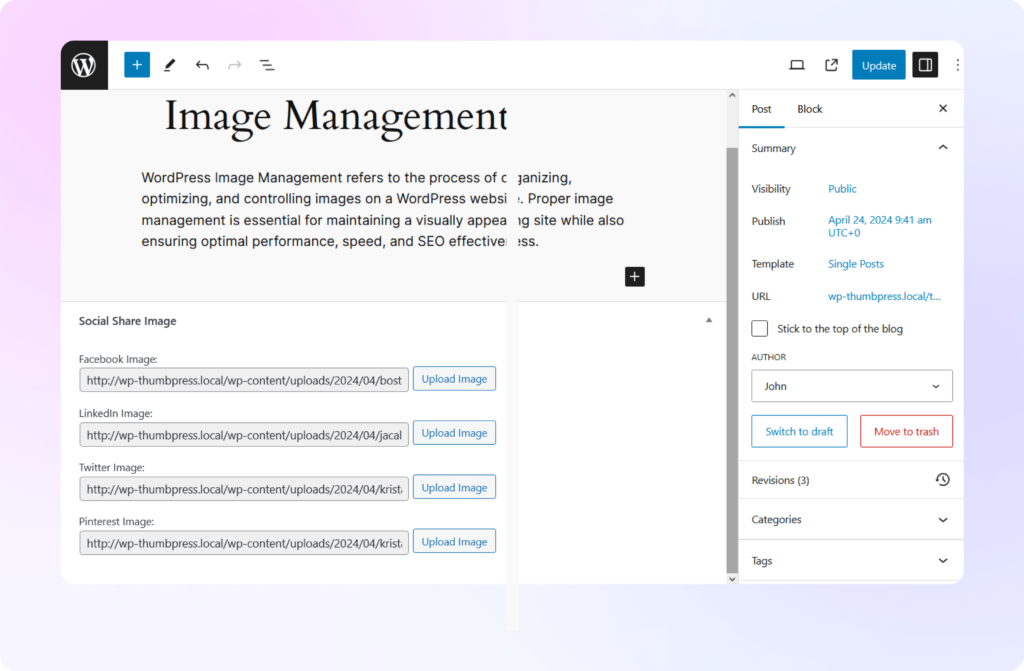The image size is (1024, 671).
Task: Undo the last change
Action: click(x=202, y=65)
